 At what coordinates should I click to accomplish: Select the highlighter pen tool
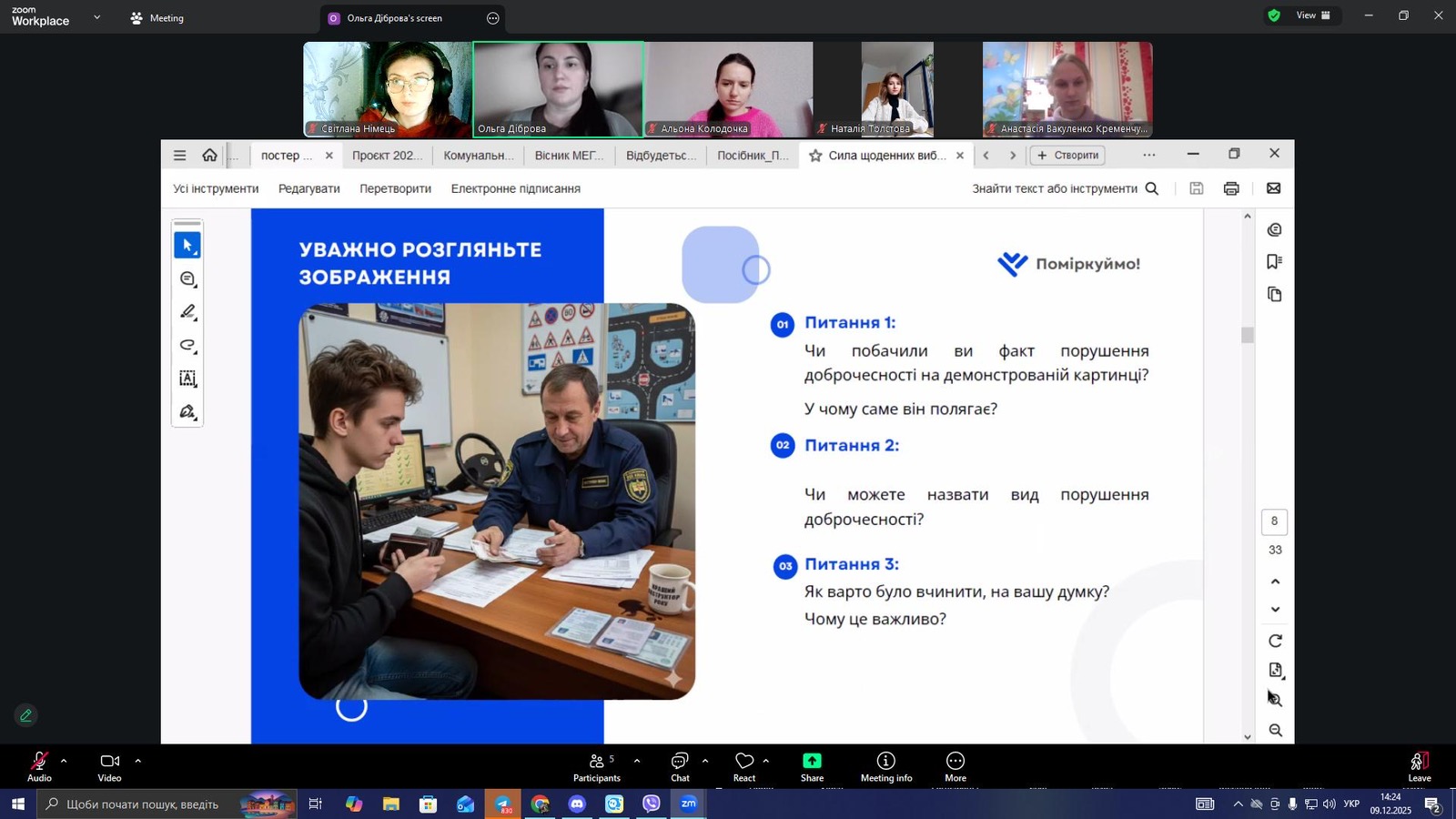(187, 312)
